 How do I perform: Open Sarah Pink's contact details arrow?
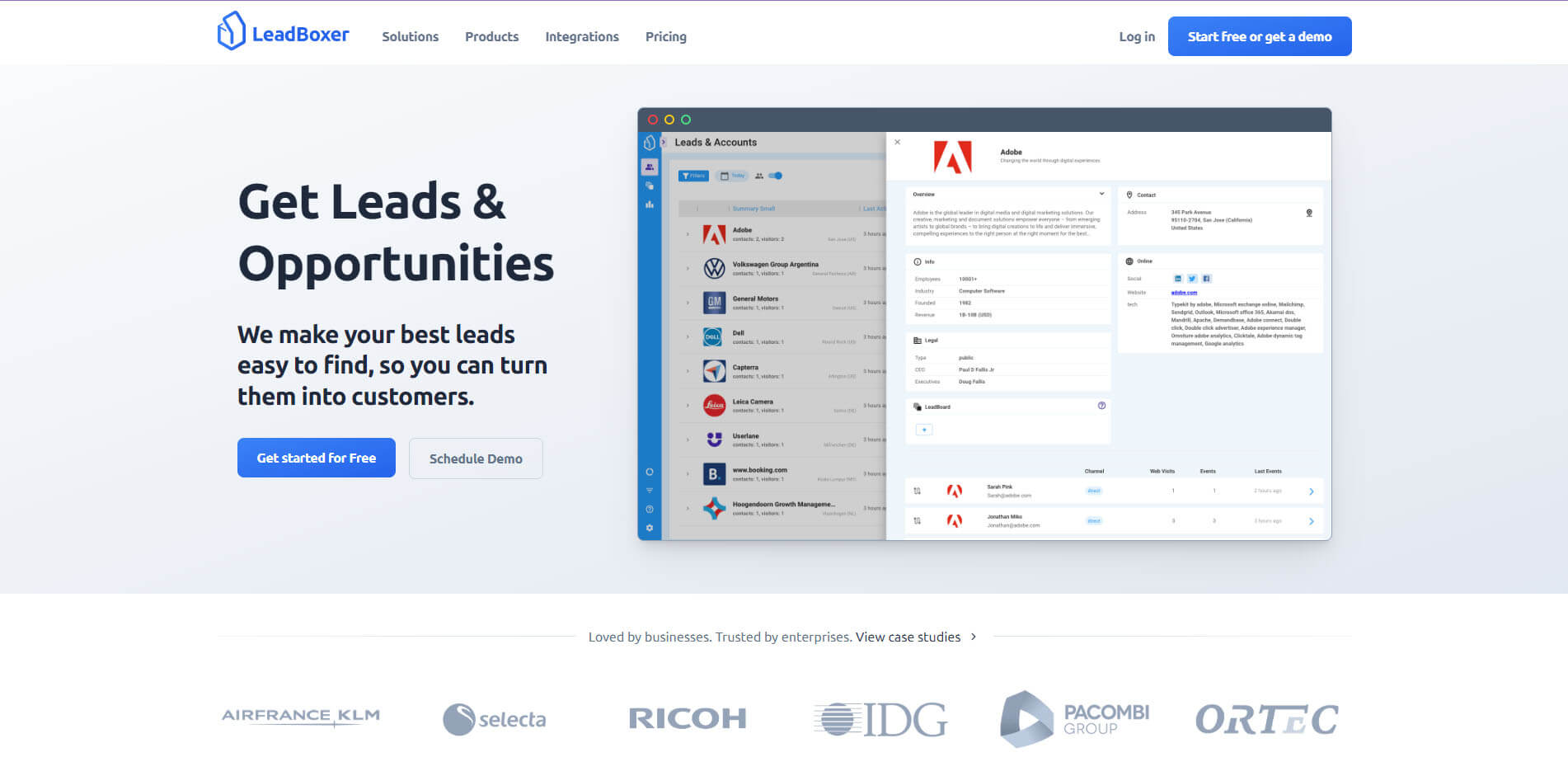click(x=1312, y=491)
